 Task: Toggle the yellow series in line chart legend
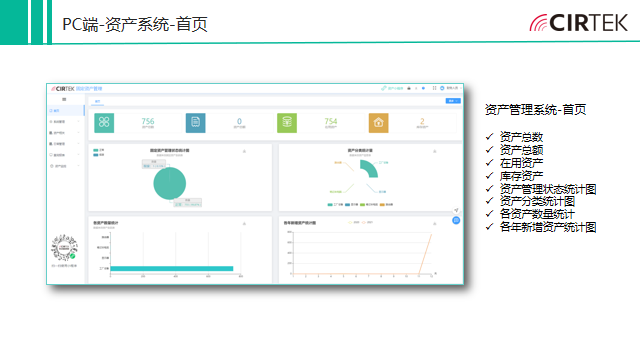pyautogui.click(x=353, y=222)
